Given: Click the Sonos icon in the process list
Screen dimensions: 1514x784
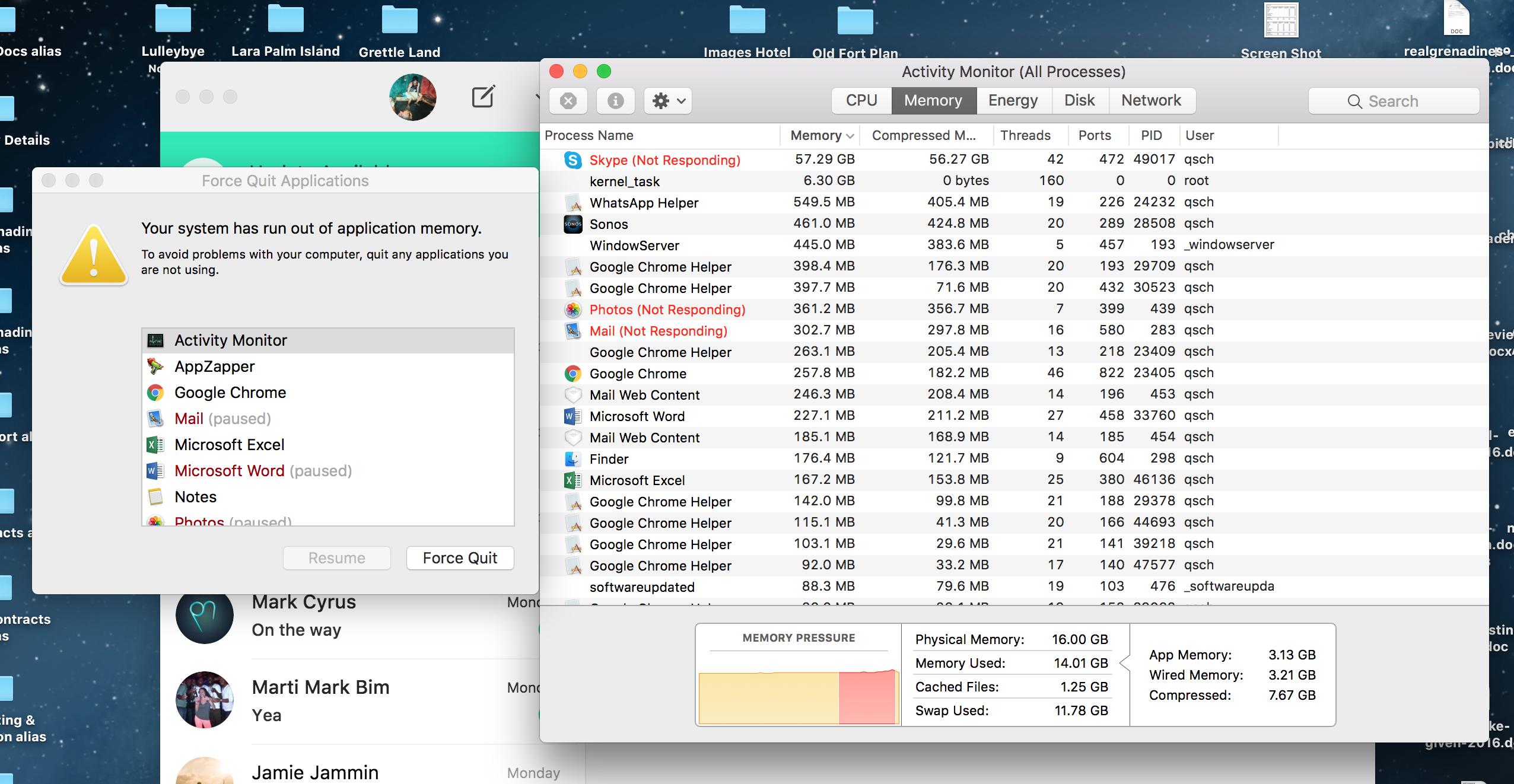Looking at the screenshot, I should click(572, 224).
